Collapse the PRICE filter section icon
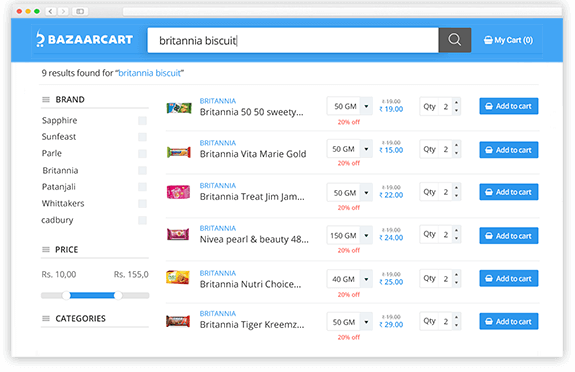Image resolution: width=575 pixels, height=372 pixels. tap(46, 250)
